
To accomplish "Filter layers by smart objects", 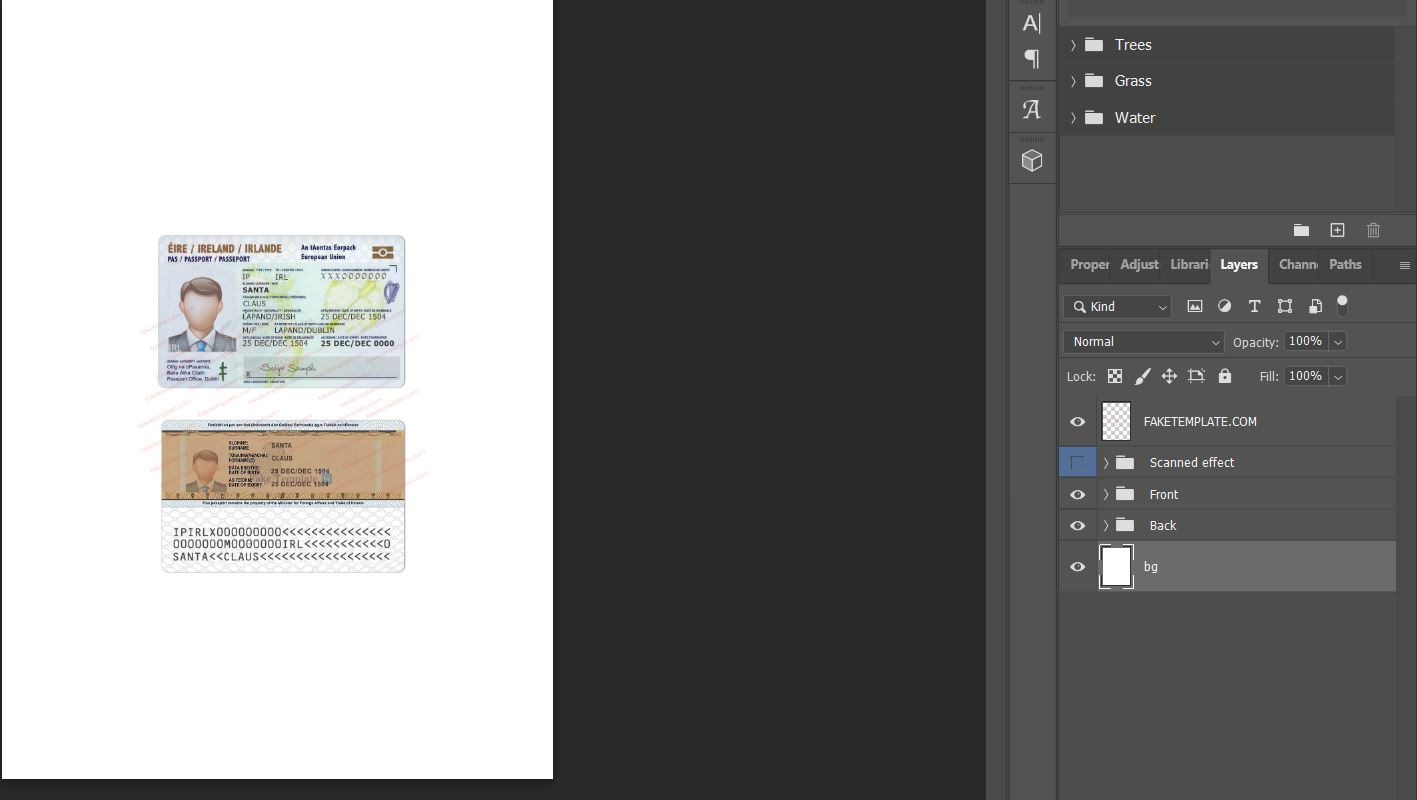I will pyautogui.click(x=1314, y=306).
